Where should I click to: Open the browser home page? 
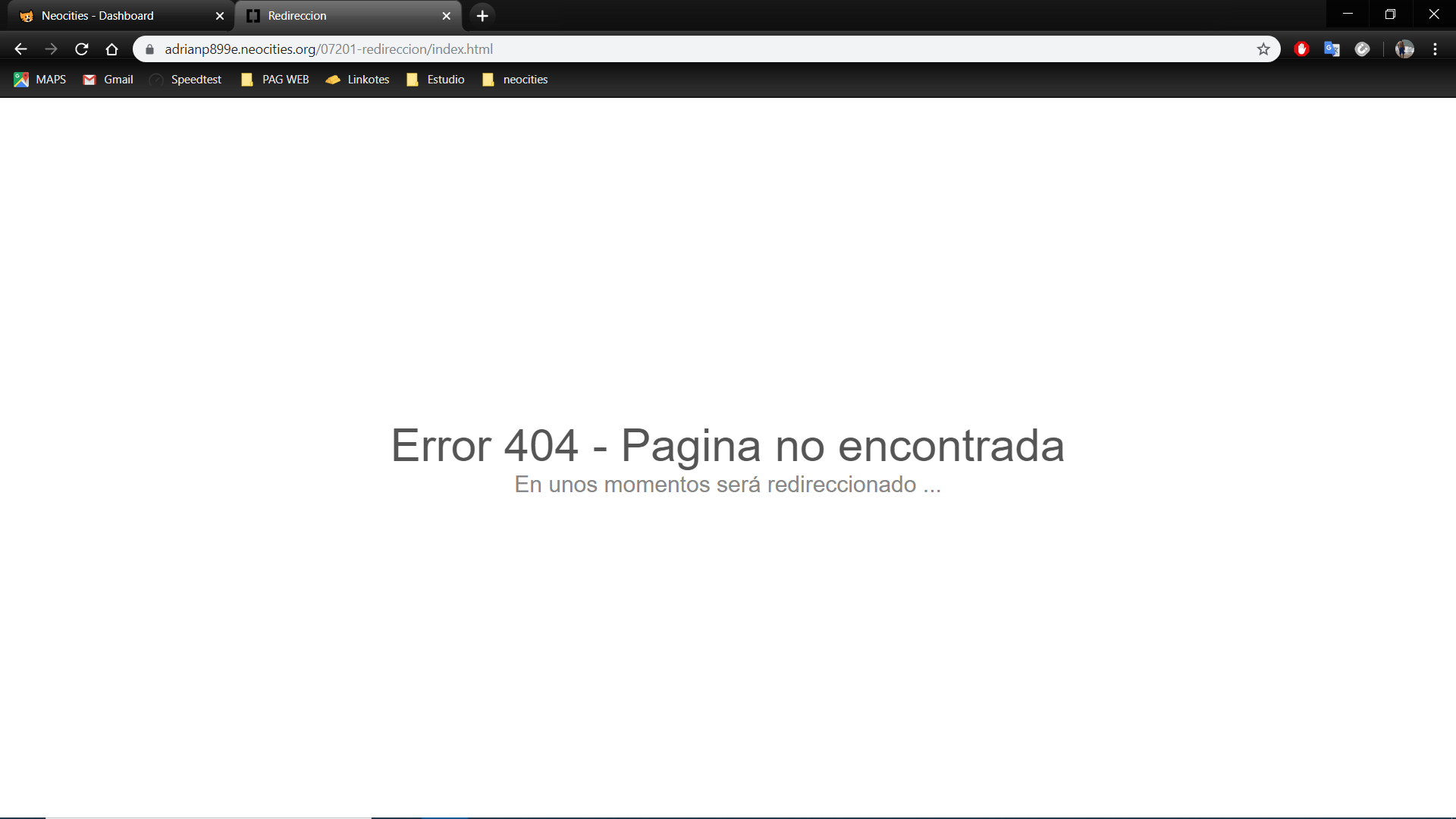pyautogui.click(x=112, y=49)
